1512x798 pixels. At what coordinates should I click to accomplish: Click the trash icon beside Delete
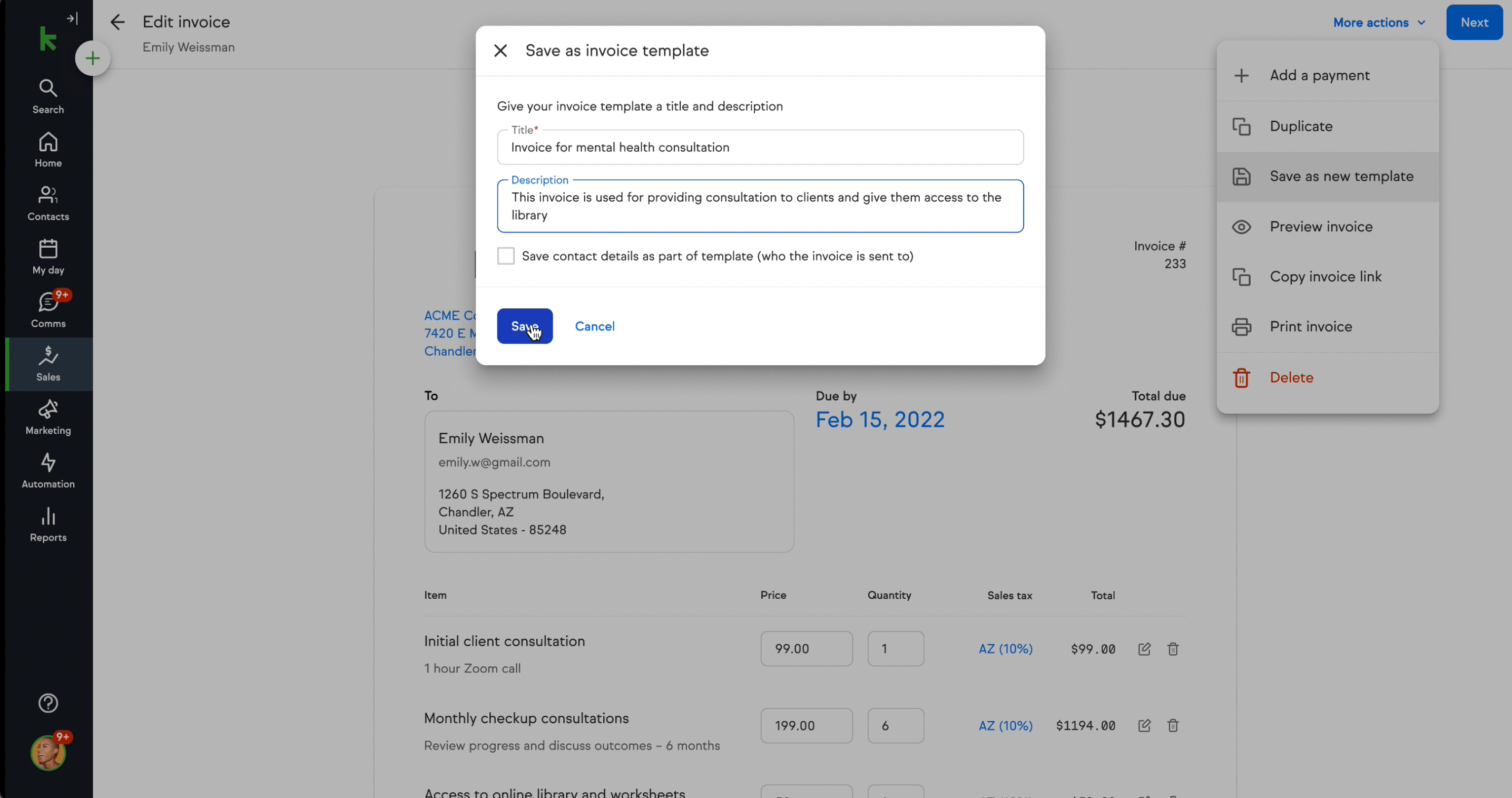click(x=1241, y=377)
